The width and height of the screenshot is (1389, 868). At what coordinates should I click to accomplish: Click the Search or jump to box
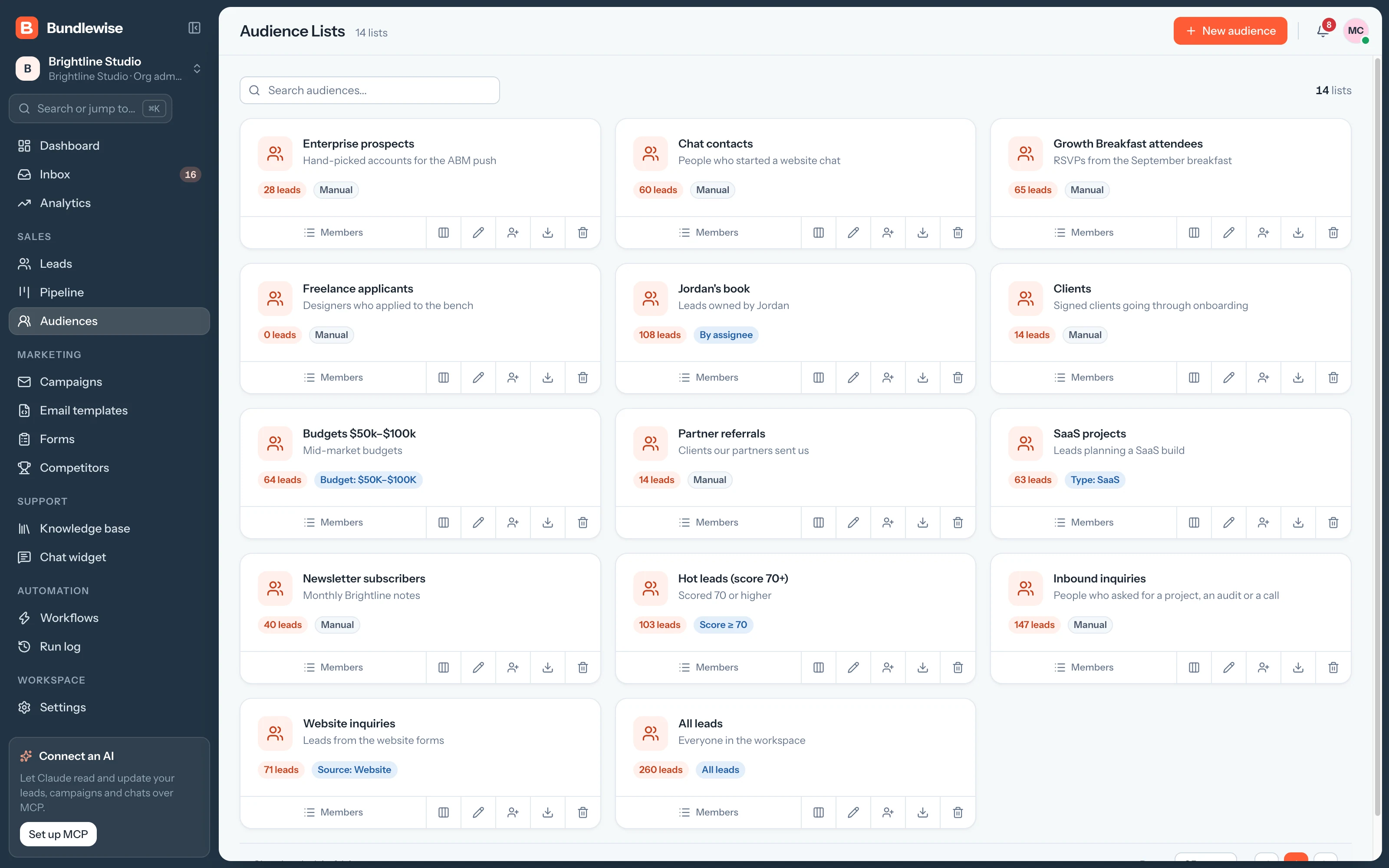[x=91, y=108]
